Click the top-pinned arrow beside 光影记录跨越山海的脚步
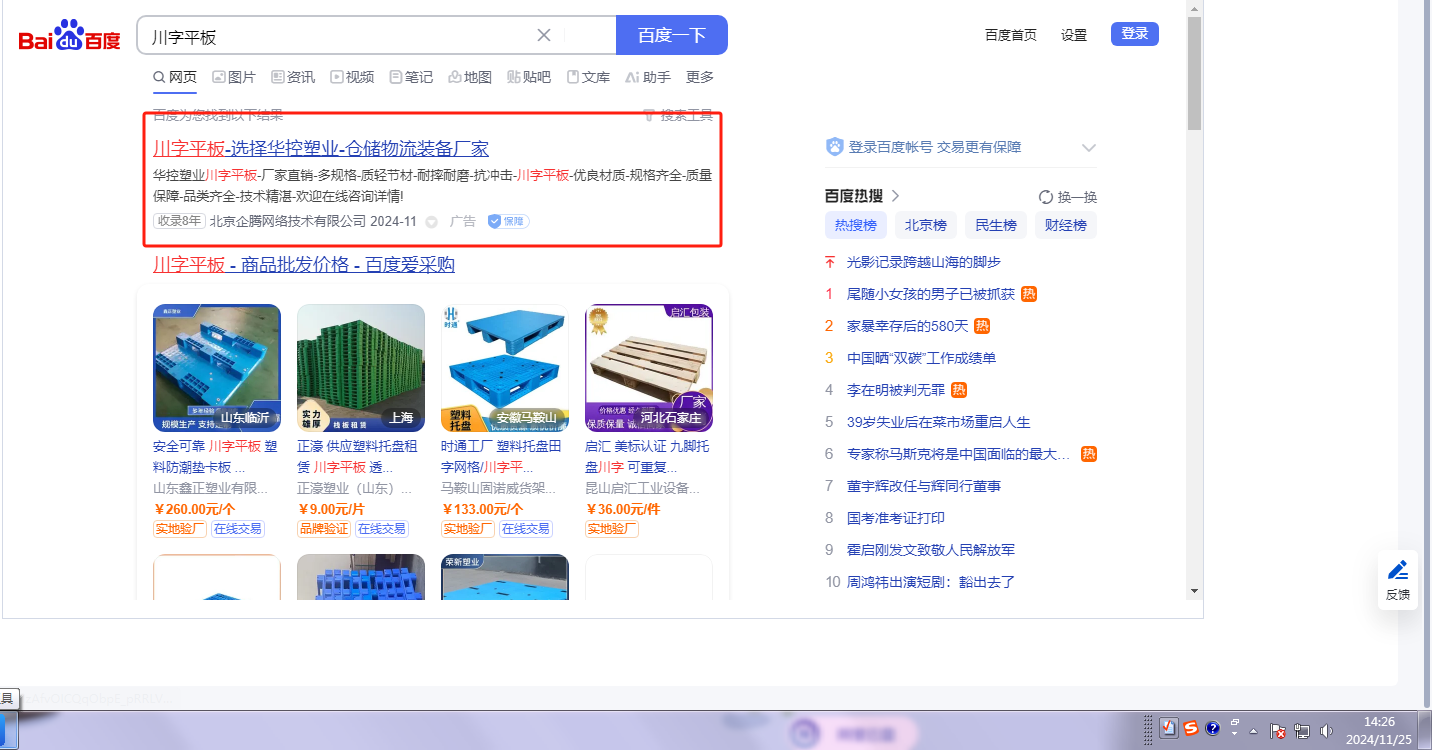 tap(829, 262)
